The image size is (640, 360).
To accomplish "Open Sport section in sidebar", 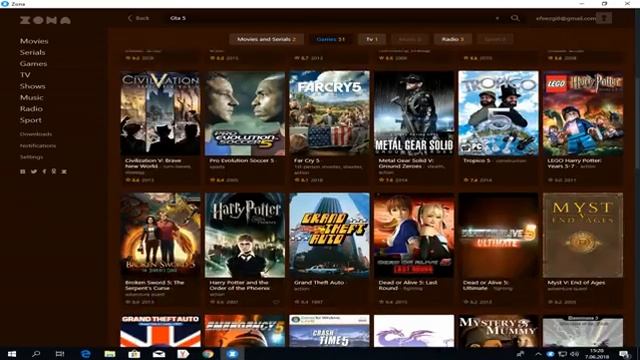I will (31, 120).
